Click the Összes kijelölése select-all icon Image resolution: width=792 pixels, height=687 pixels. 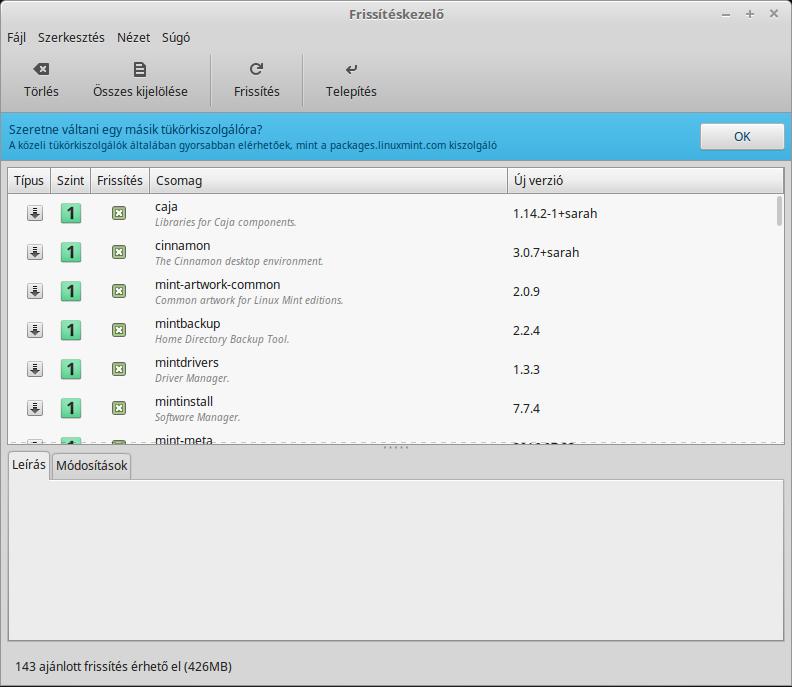click(140, 69)
